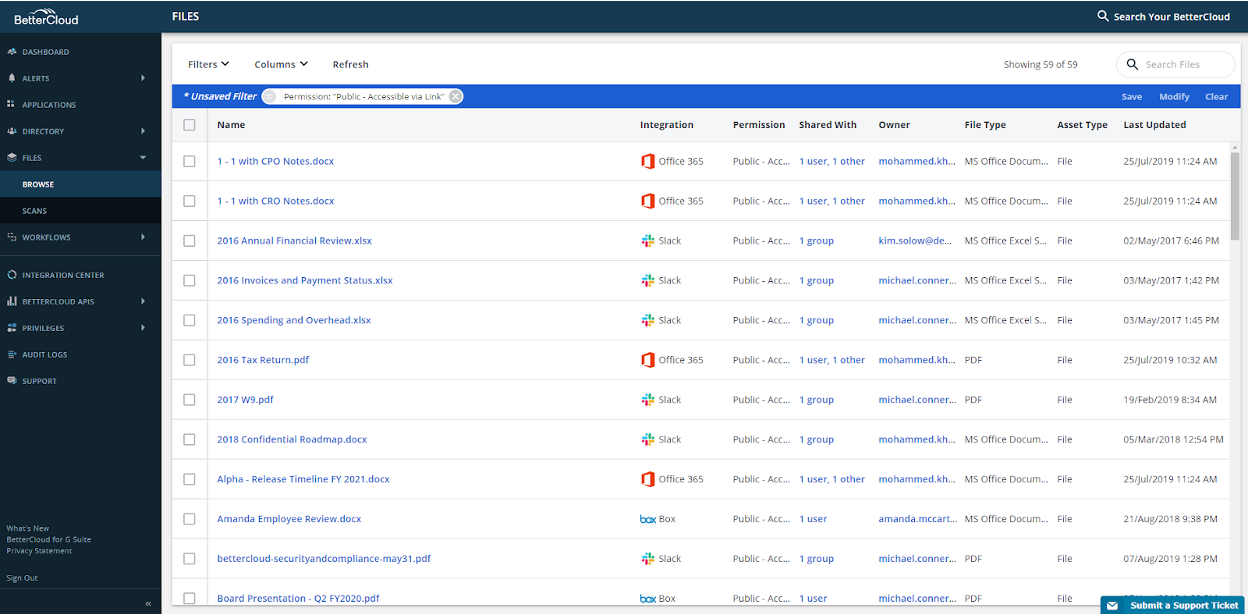Open the Browse item under Files
This screenshot has width=1248, height=614.
[x=80, y=184]
